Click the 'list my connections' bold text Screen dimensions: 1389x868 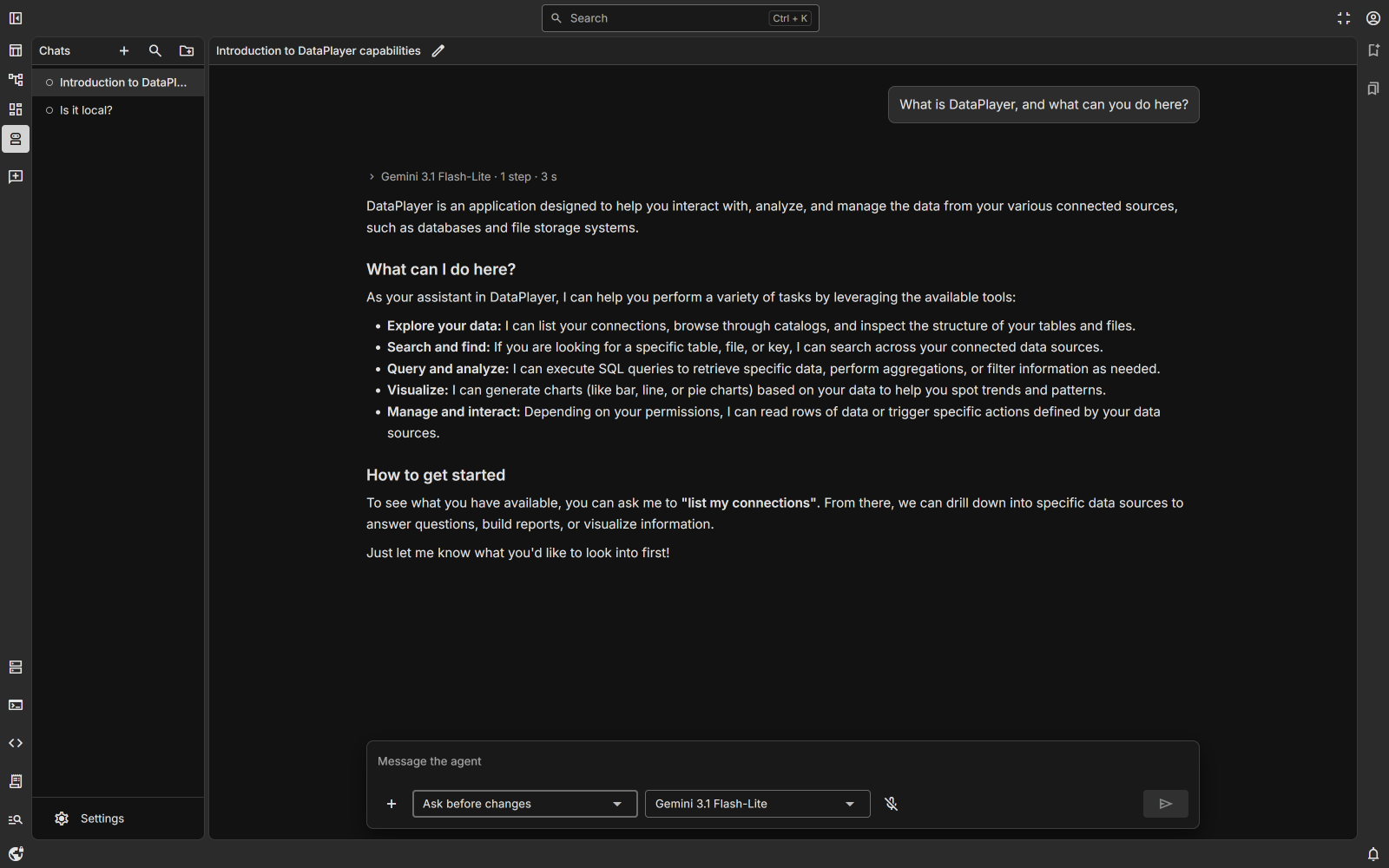pos(749,503)
